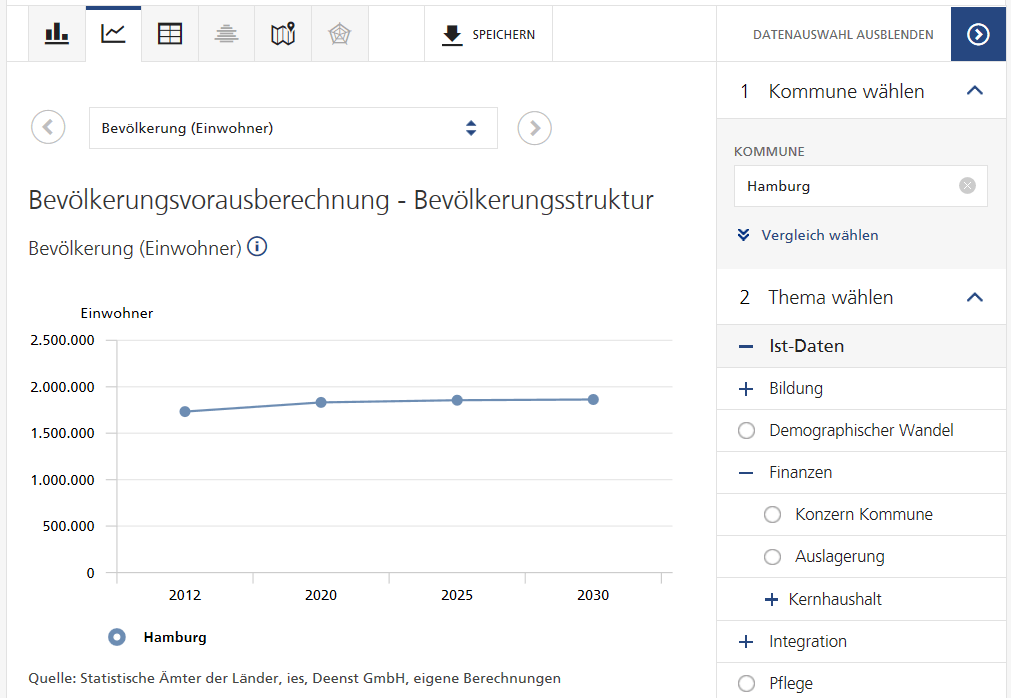Screen dimensions: 1011x698
Task: Go to next indicator with right arrow
Action: click(535, 128)
